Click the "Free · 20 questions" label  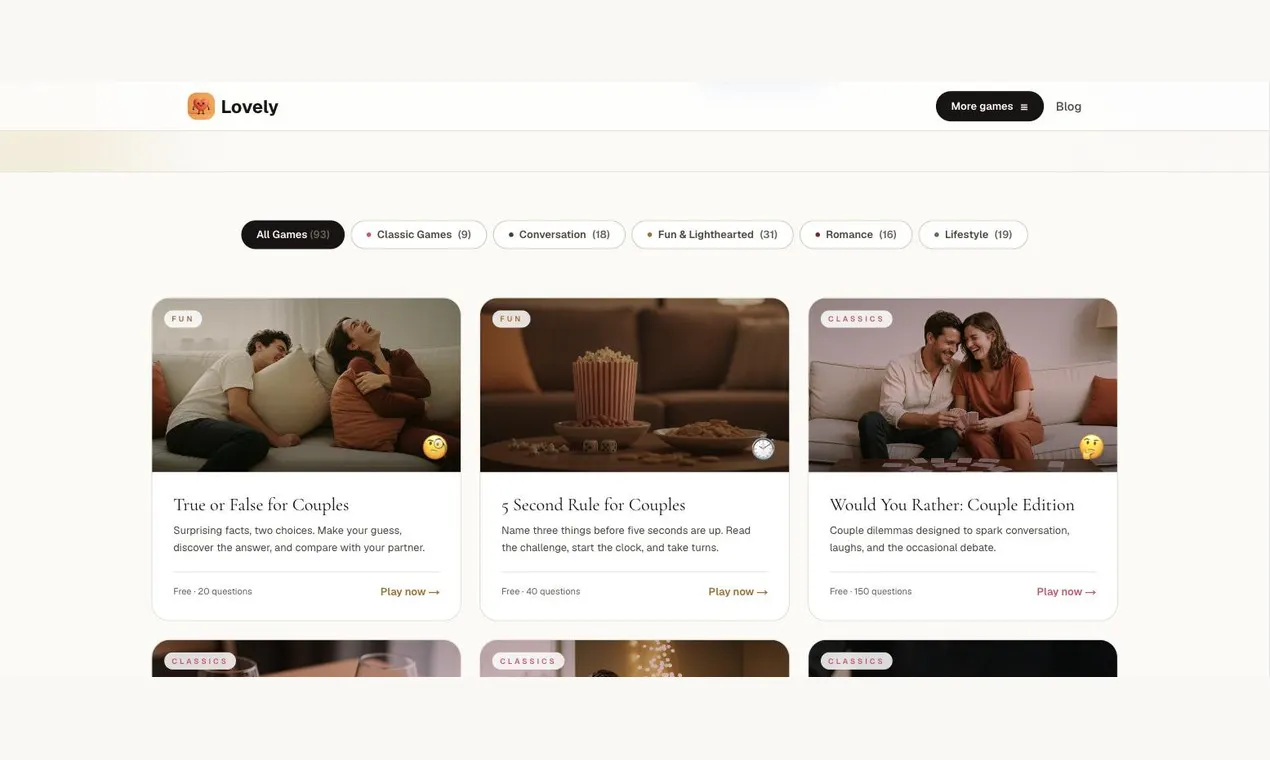point(212,592)
